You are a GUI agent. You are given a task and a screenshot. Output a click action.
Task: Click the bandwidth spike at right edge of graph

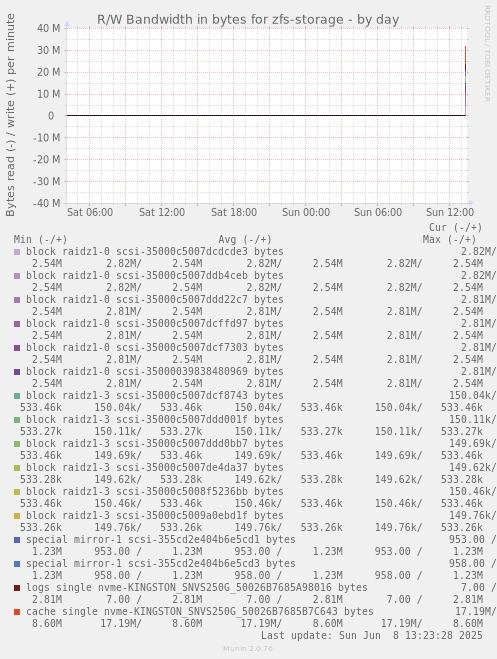point(465,81)
